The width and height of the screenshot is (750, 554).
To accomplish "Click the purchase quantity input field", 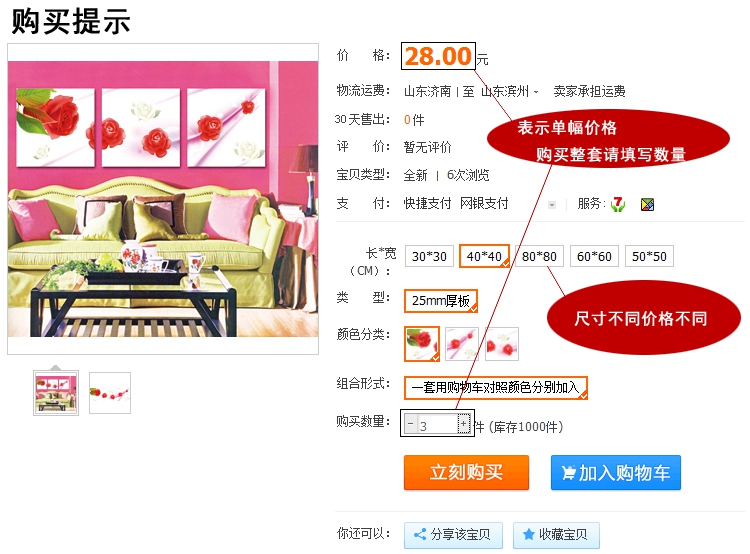I will (437, 425).
